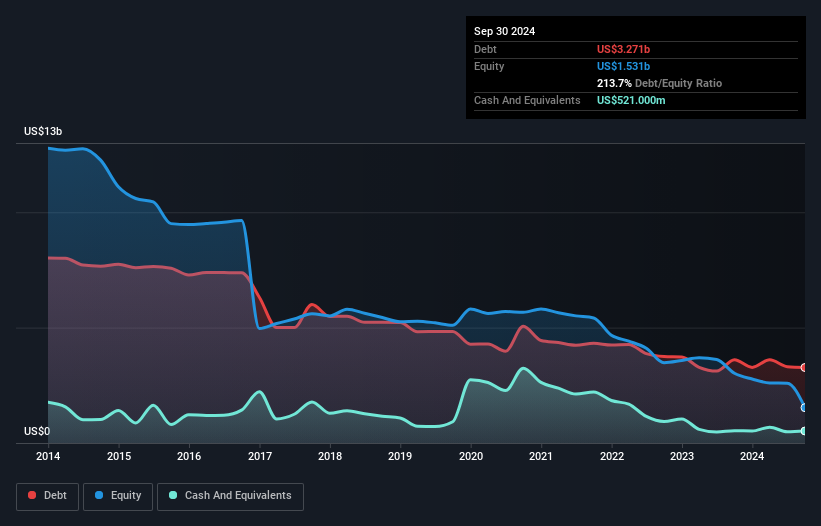Click the US$0 axis label
The width and height of the screenshot is (821, 526).
tap(37, 431)
